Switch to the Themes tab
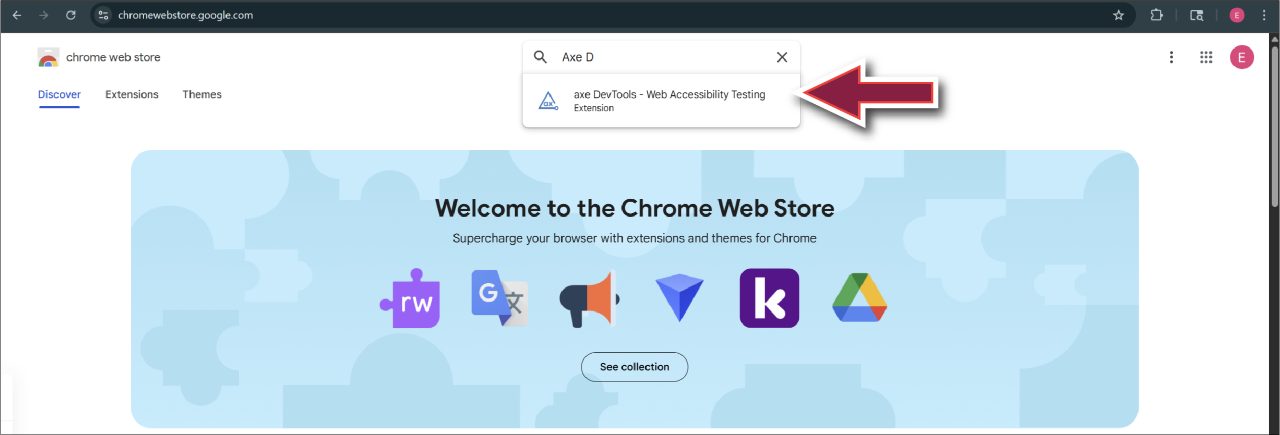Image resolution: width=1280 pixels, height=435 pixels. (202, 94)
